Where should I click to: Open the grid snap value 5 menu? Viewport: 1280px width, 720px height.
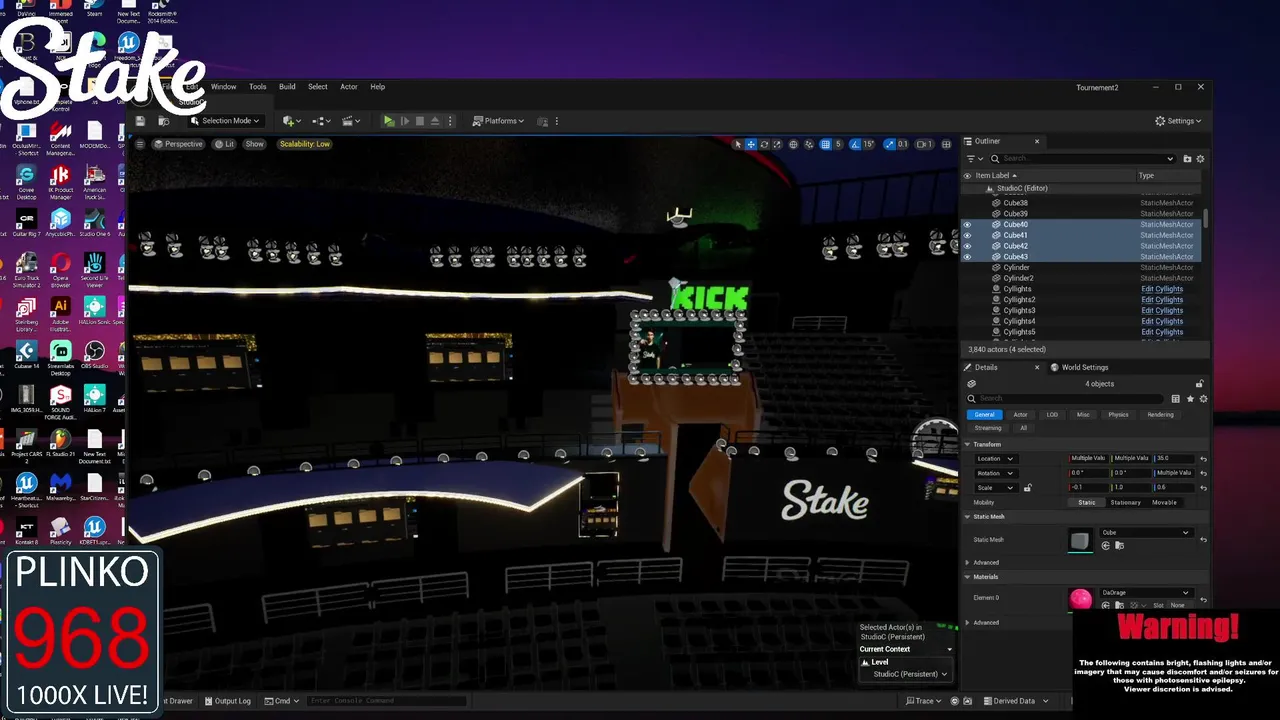click(x=838, y=144)
